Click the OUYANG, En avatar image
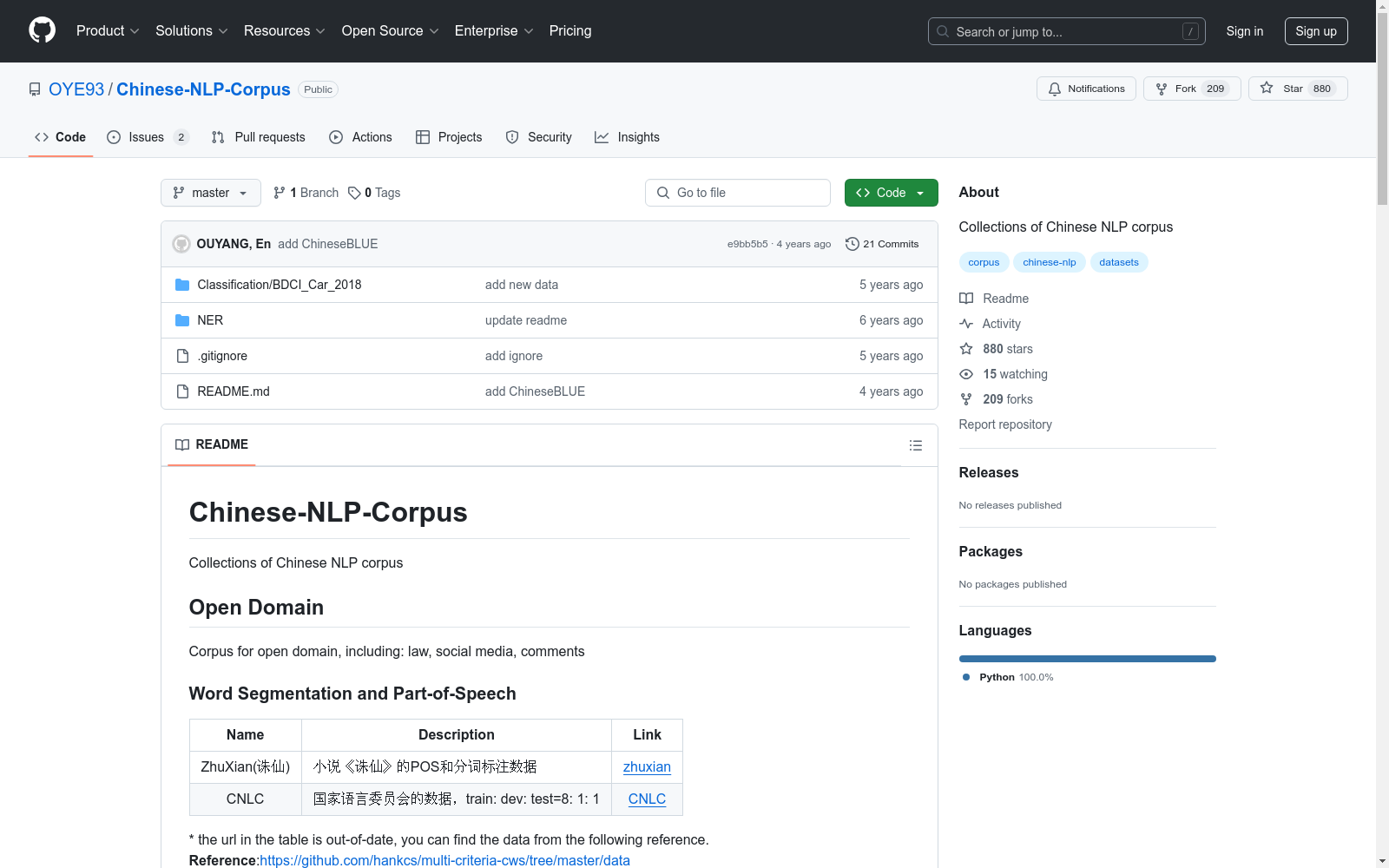 pyautogui.click(x=181, y=244)
